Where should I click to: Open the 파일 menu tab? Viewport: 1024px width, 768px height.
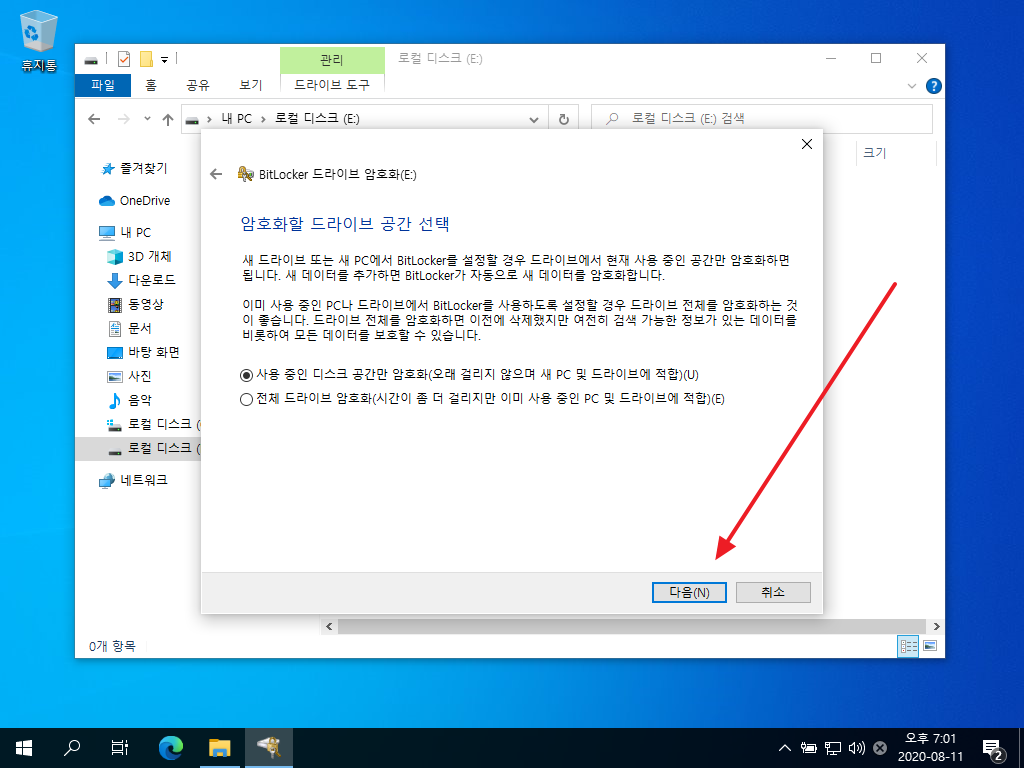(103, 85)
